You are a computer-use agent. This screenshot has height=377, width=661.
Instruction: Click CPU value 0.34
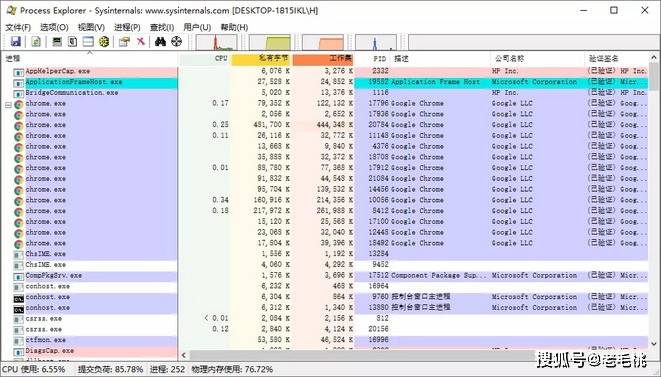coord(220,200)
